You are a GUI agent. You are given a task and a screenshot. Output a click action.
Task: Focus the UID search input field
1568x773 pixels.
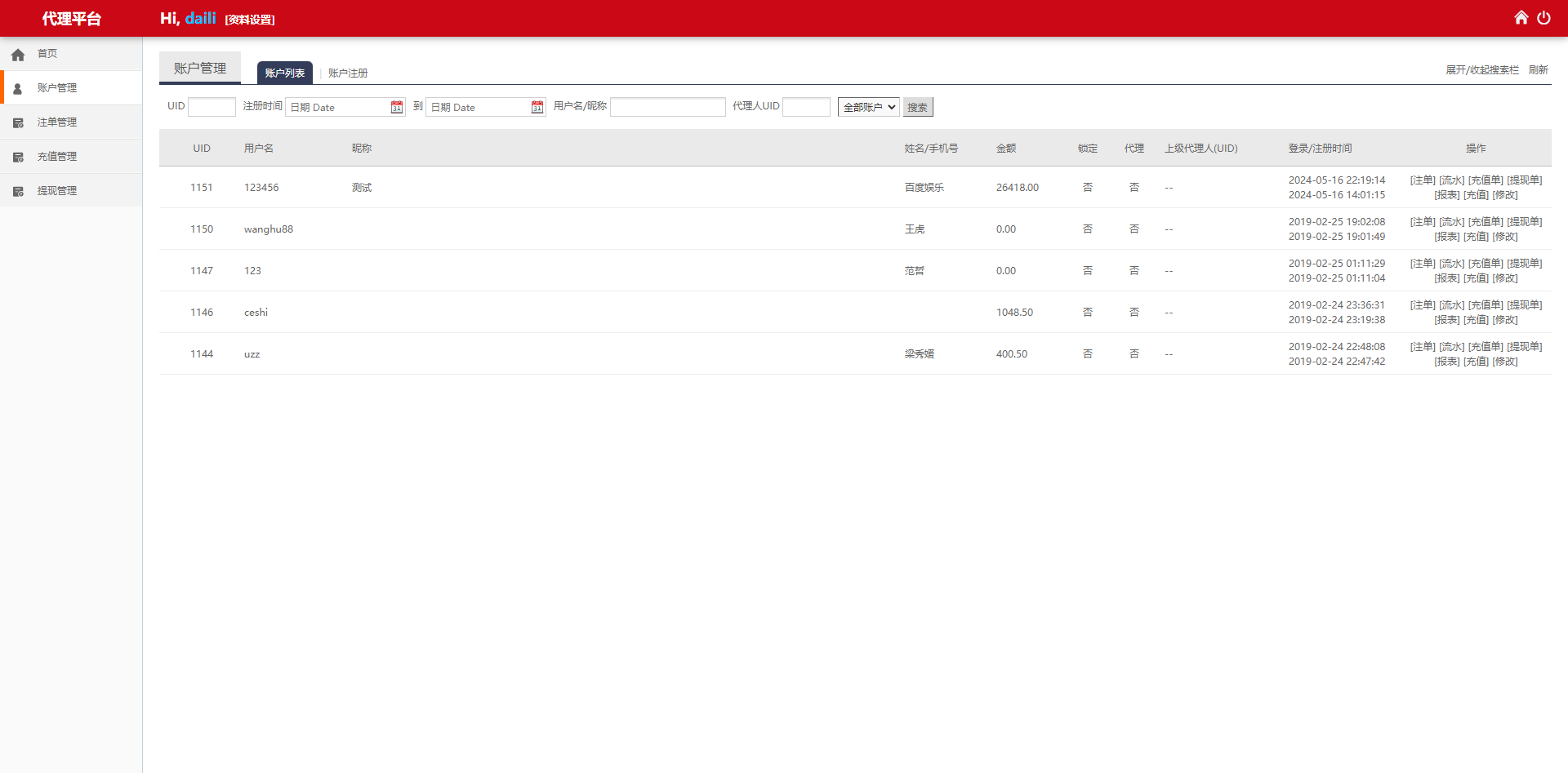pyautogui.click(x=212, y=107)
